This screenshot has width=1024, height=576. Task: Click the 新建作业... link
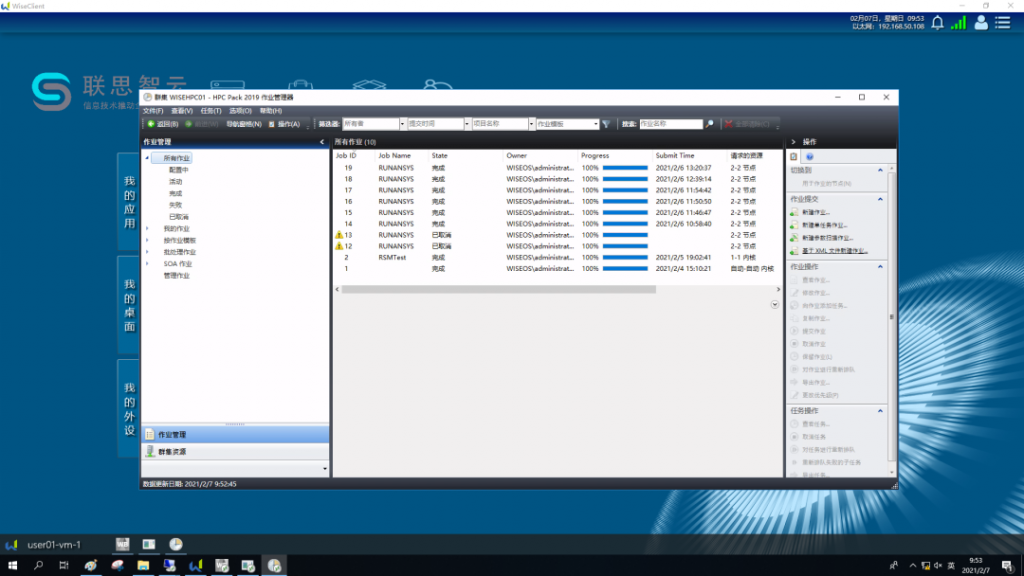tap(816, 212)
